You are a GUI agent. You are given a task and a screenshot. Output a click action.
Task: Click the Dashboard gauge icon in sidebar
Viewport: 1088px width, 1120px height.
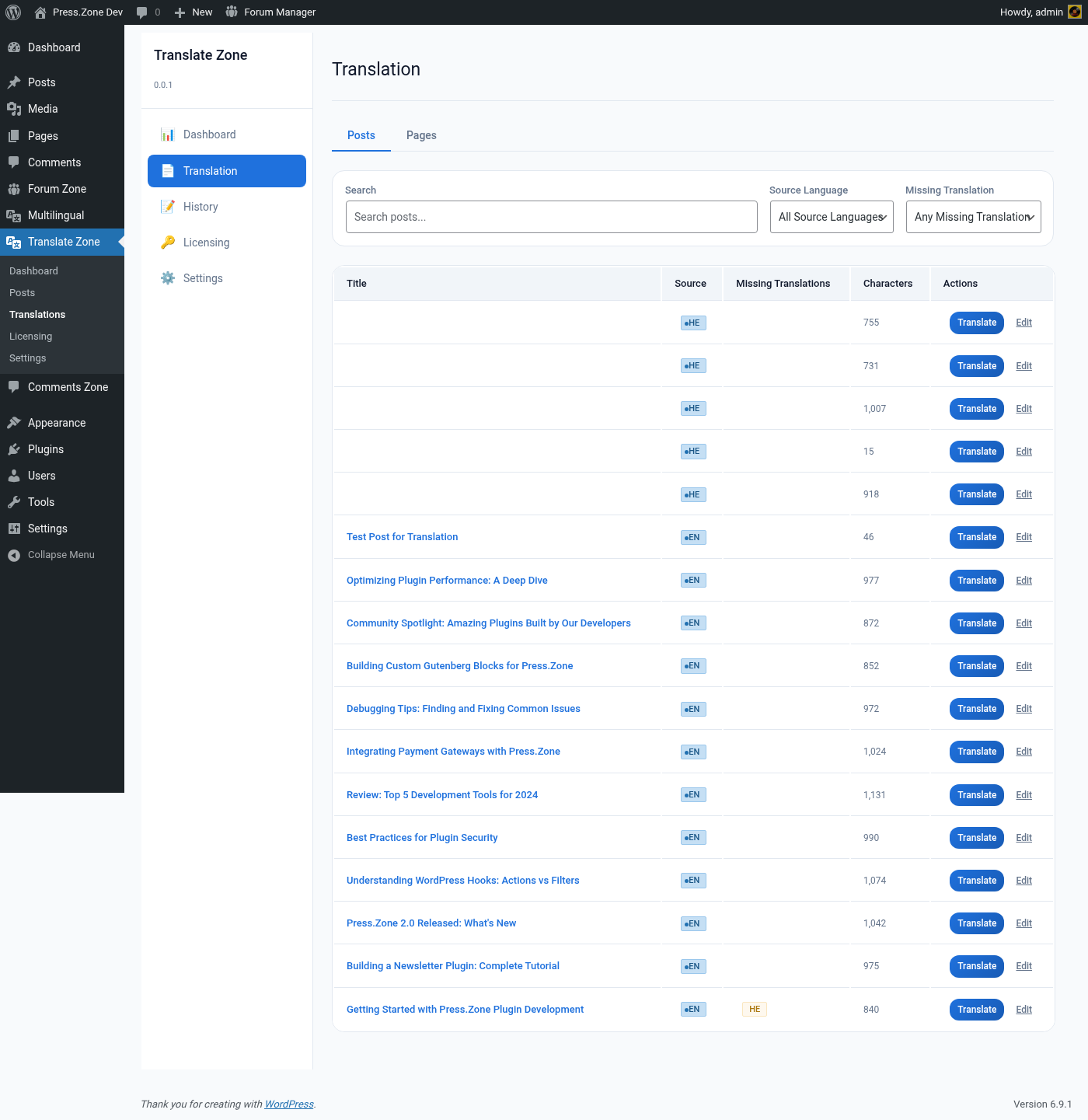click(x=14, y=47)
